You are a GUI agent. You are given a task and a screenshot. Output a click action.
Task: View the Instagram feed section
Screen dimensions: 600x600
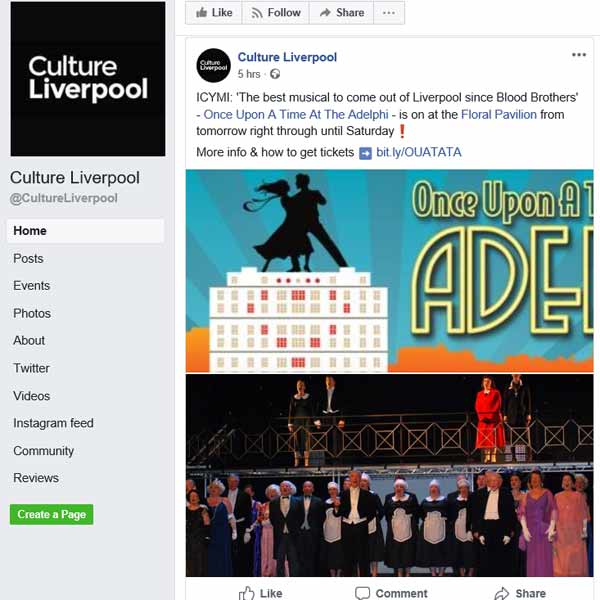pyautogui.click(x=53, y=423)
